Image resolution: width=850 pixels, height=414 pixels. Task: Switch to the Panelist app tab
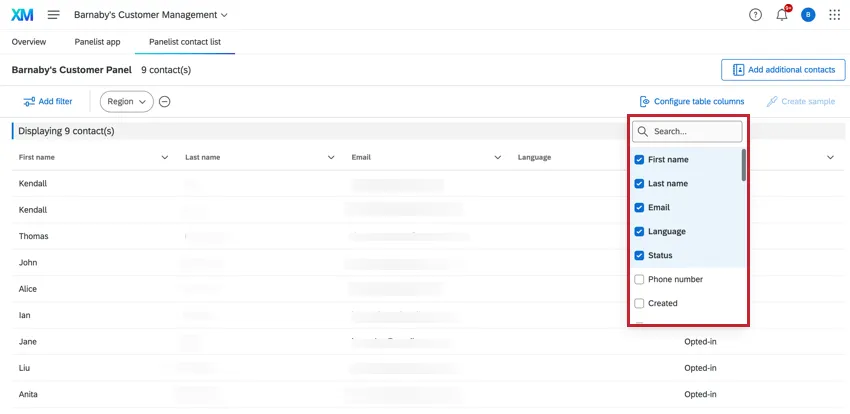pyautogui.click(x=98, y=42)
